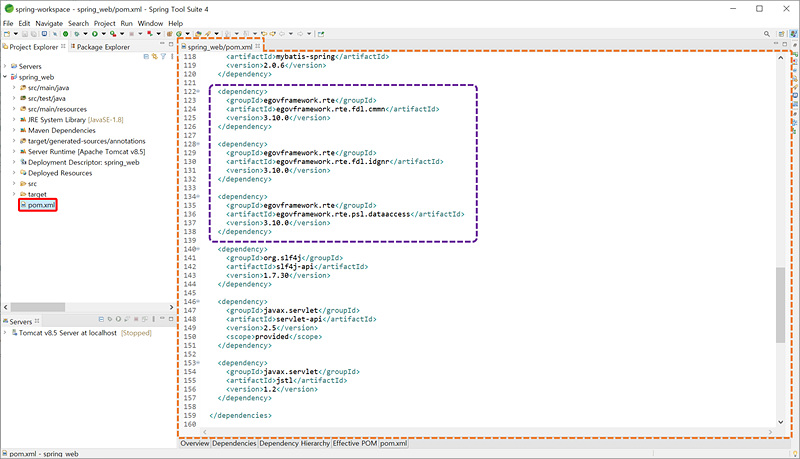The width and height of the screenshot is (800, 459).
Task: Switch to the Package Explorer tab
Action: pyautogui.click(x=100, y=47)
